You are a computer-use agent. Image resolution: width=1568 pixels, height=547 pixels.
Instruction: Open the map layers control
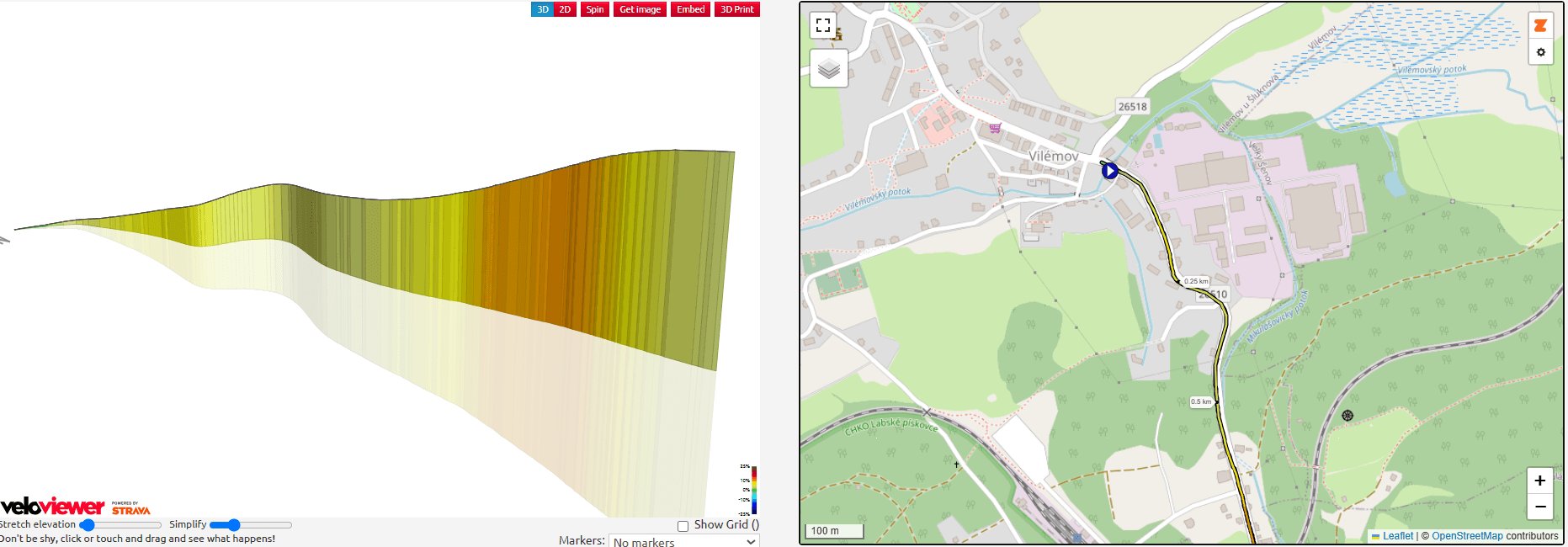coord(829,68)
